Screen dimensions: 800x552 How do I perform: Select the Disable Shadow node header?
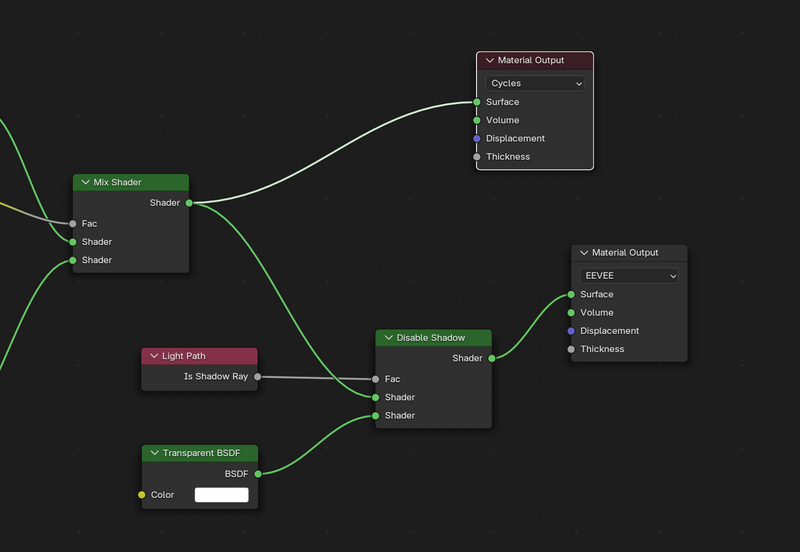coord(434,338)
